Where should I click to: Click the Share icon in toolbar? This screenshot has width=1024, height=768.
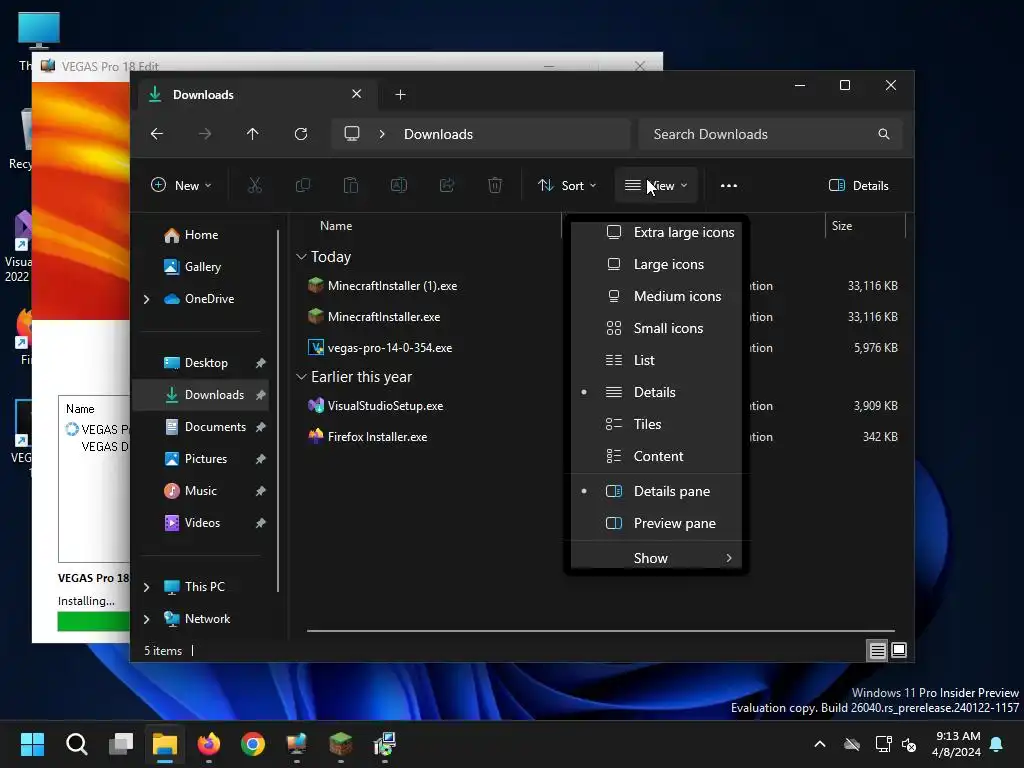(447, 185)
